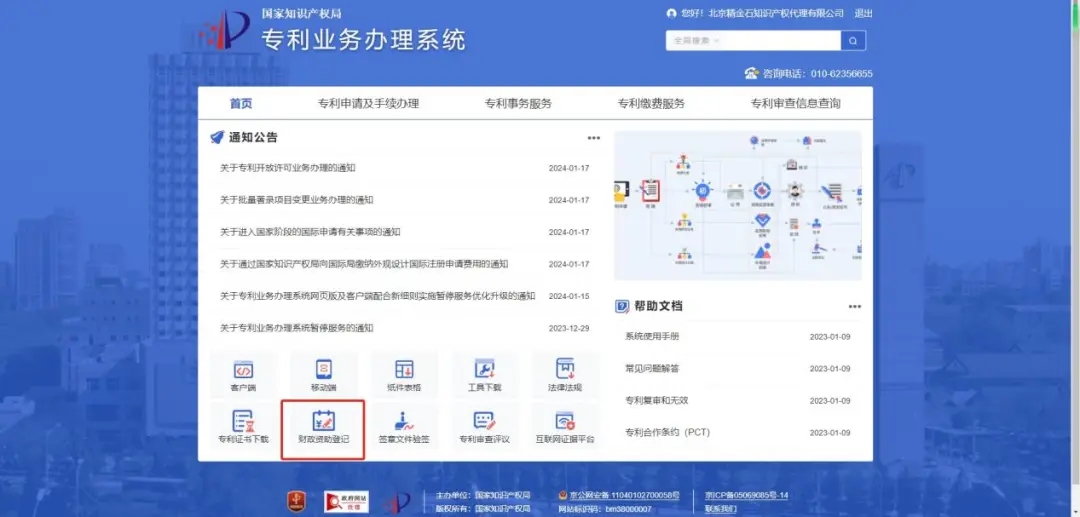Screen dimensions: 1080x517
Task: Open the 专利缴费服务 menu
Action: click(x=652, y=104)
